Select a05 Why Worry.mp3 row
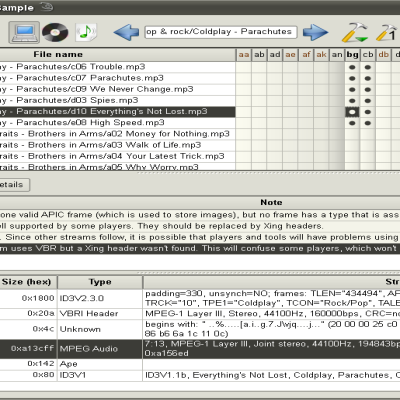The image size is (400, 400). pos(117,167)
